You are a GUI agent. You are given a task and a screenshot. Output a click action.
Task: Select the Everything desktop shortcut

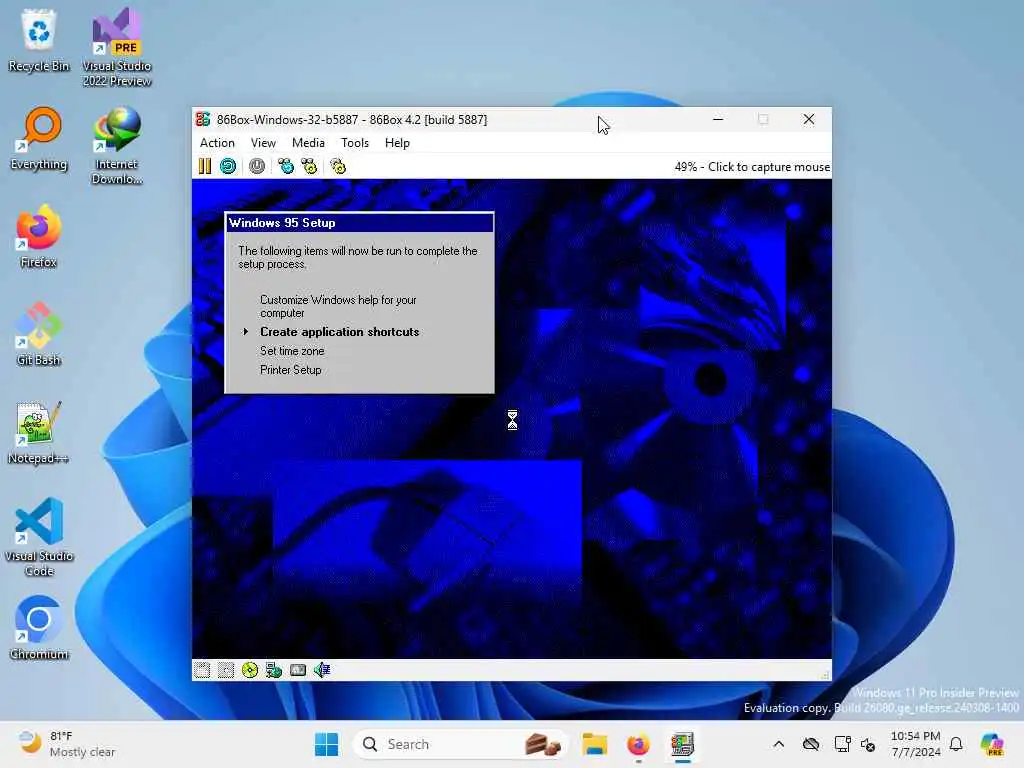(x=39, y=138)
